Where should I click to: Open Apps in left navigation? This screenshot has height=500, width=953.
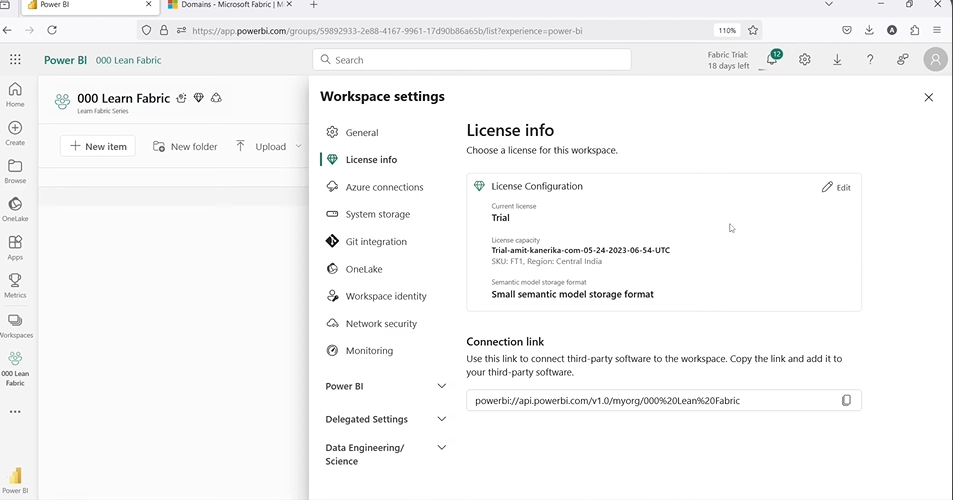[x=15, y=248]
